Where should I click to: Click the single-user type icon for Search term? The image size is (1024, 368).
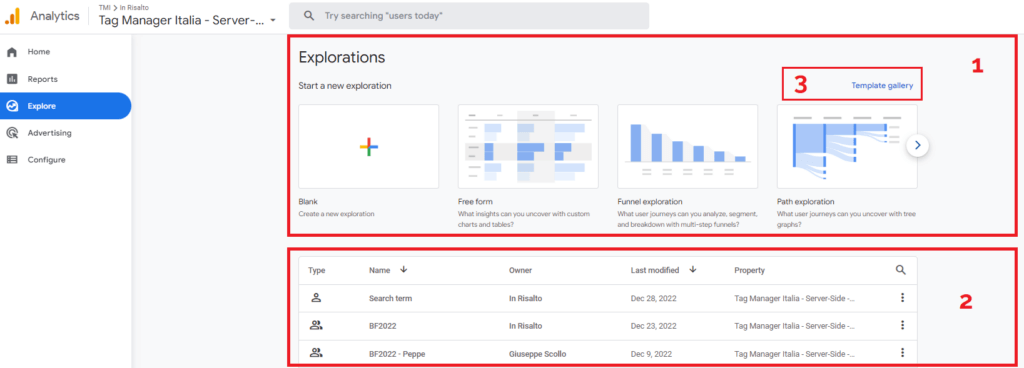(x=316, y=298)
